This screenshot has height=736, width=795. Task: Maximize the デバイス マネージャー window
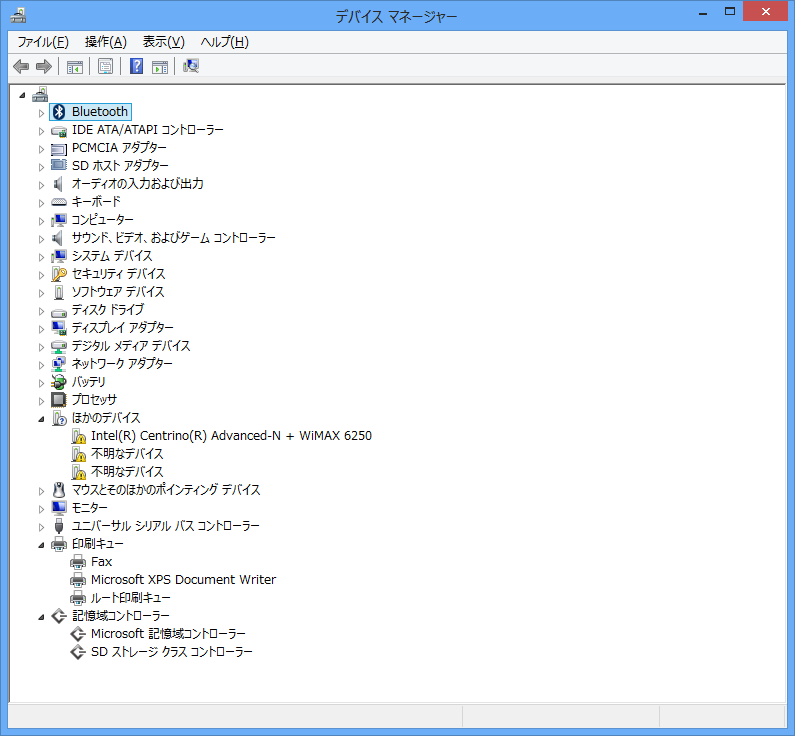pyautogui.click(x=730, y=11)
